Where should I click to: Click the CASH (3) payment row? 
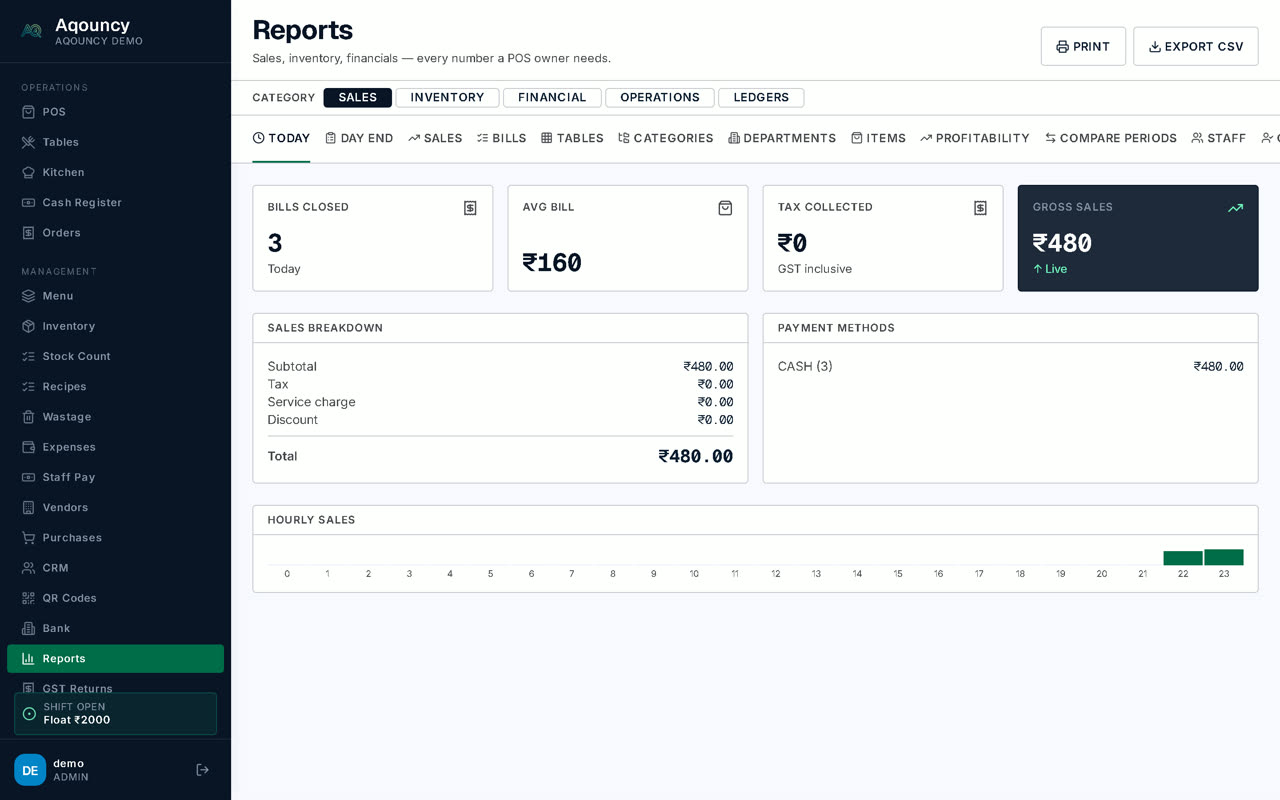click(1010, 367)
